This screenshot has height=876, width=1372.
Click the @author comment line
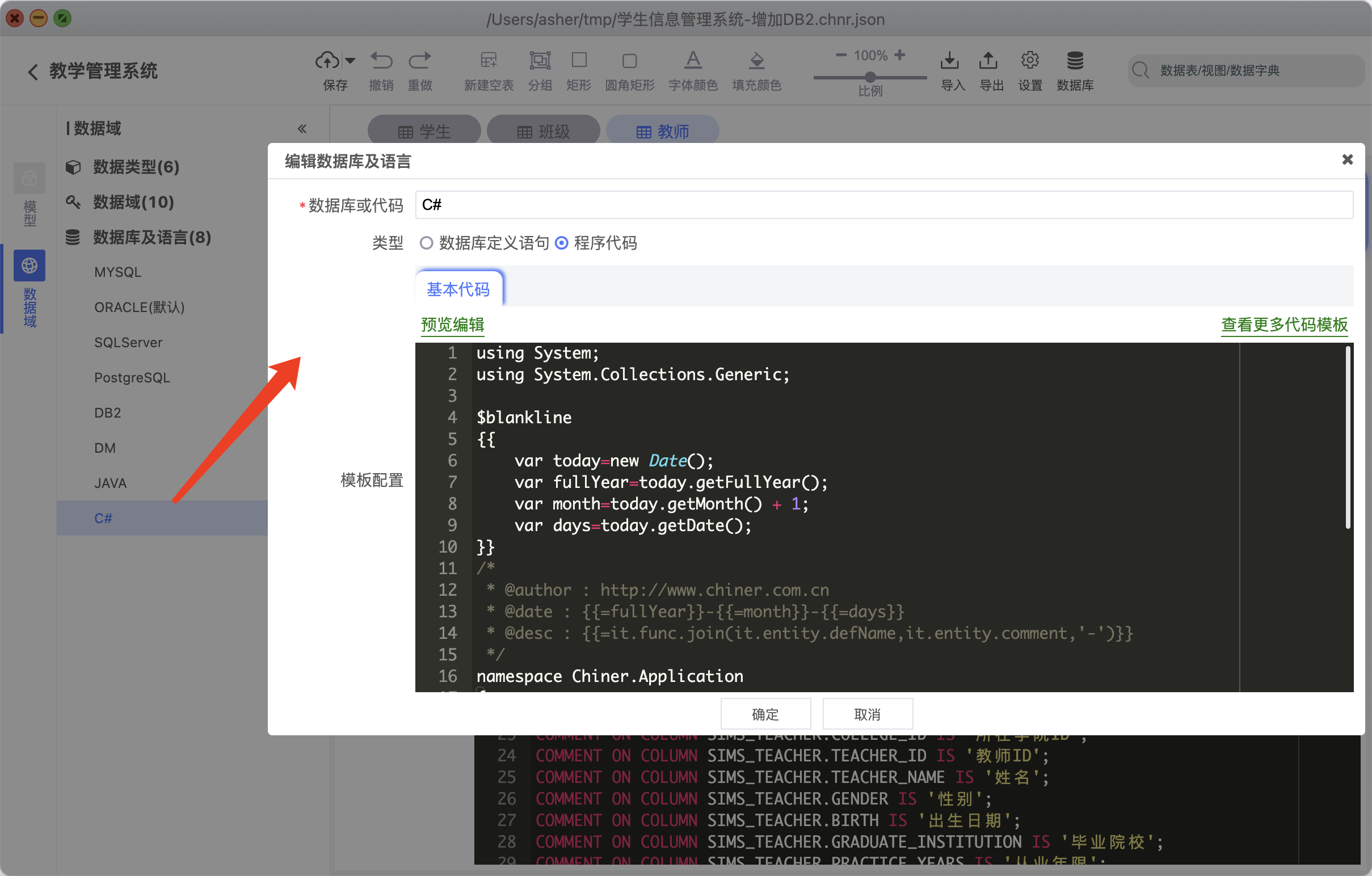[658, 590]
